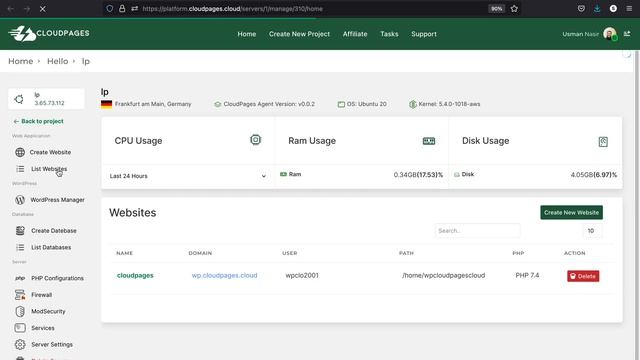
Task: Bookmark this page with star icon
Action: (x=514, y=9)
